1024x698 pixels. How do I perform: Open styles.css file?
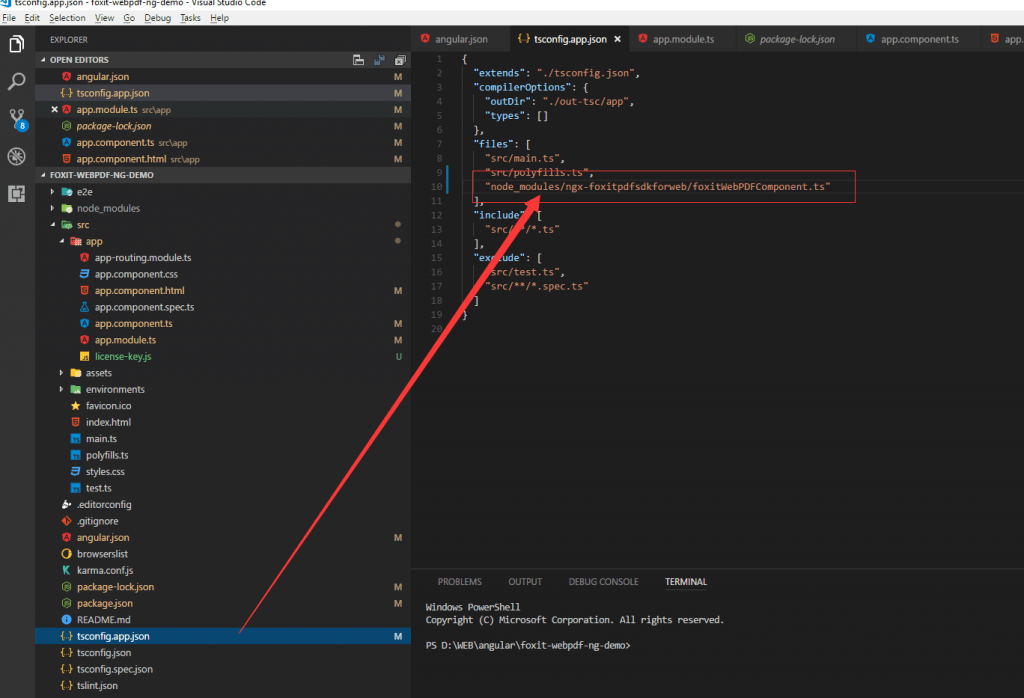coord(223,471)
